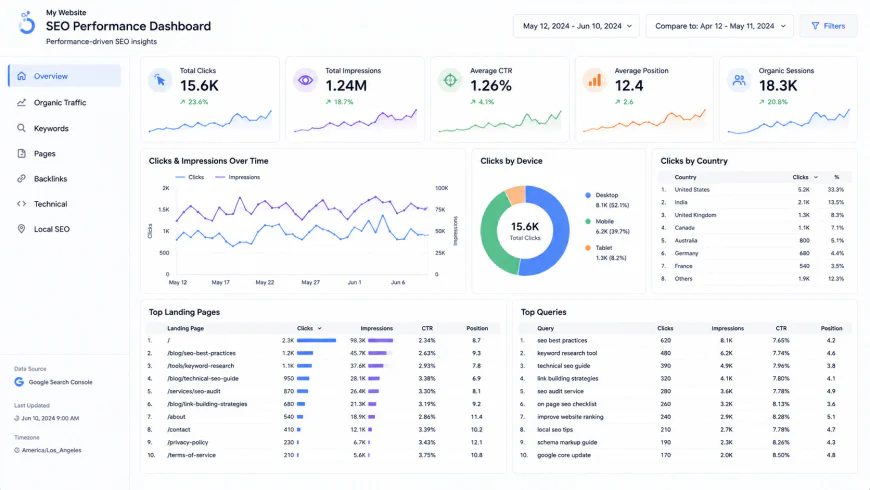Sort Top Landing Pages by Clicks arrow
The image size is (870, 490).
point(320,329)
